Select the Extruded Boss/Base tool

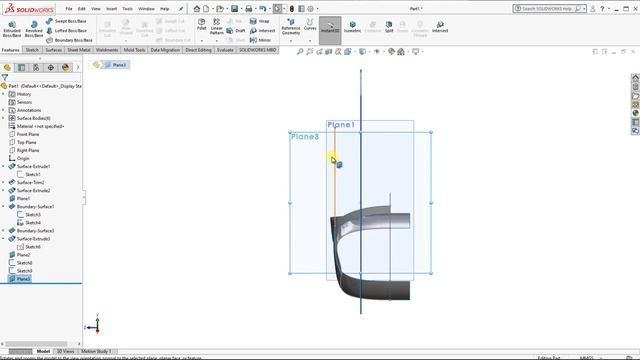pos(12,29)
